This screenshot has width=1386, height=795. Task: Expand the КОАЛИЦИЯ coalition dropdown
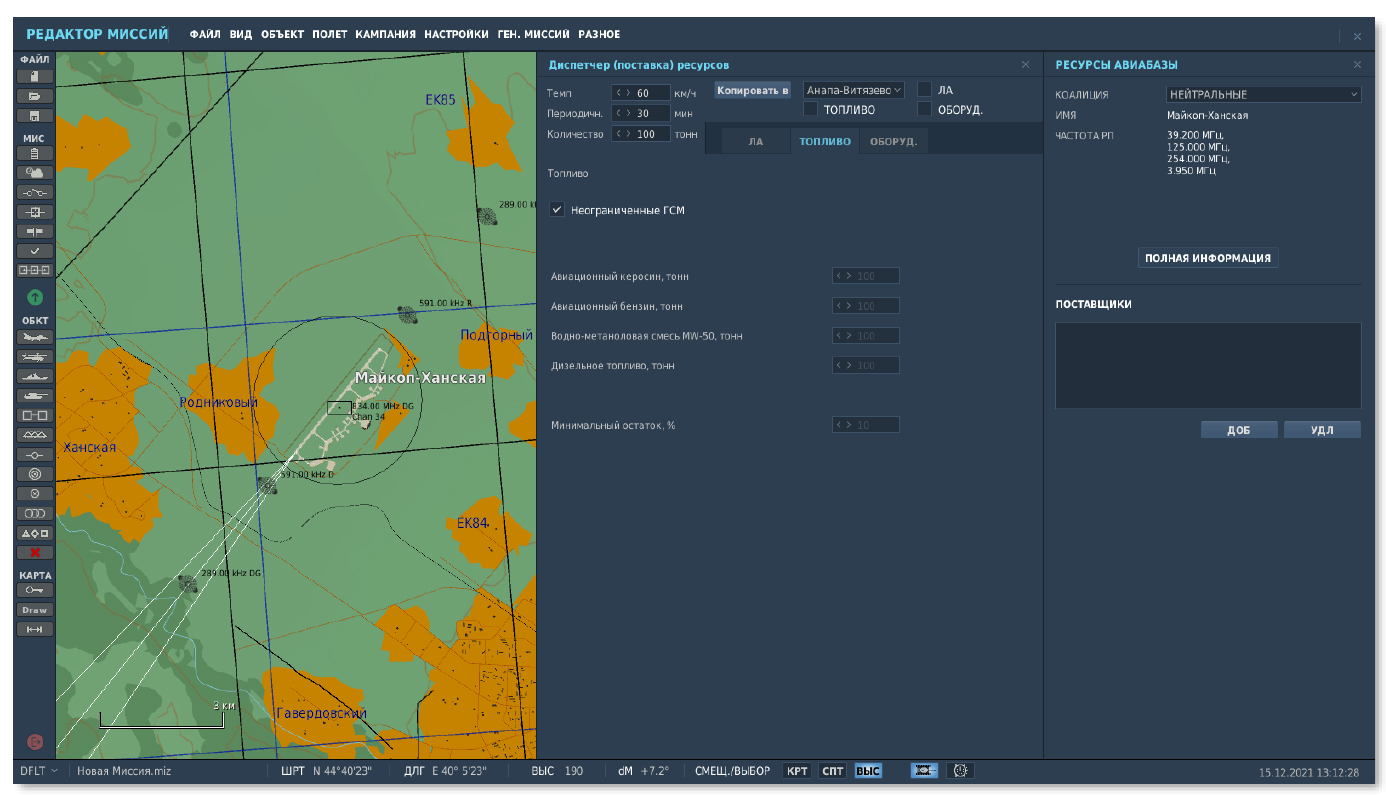pyautogui.click(x=1263, y=95)
